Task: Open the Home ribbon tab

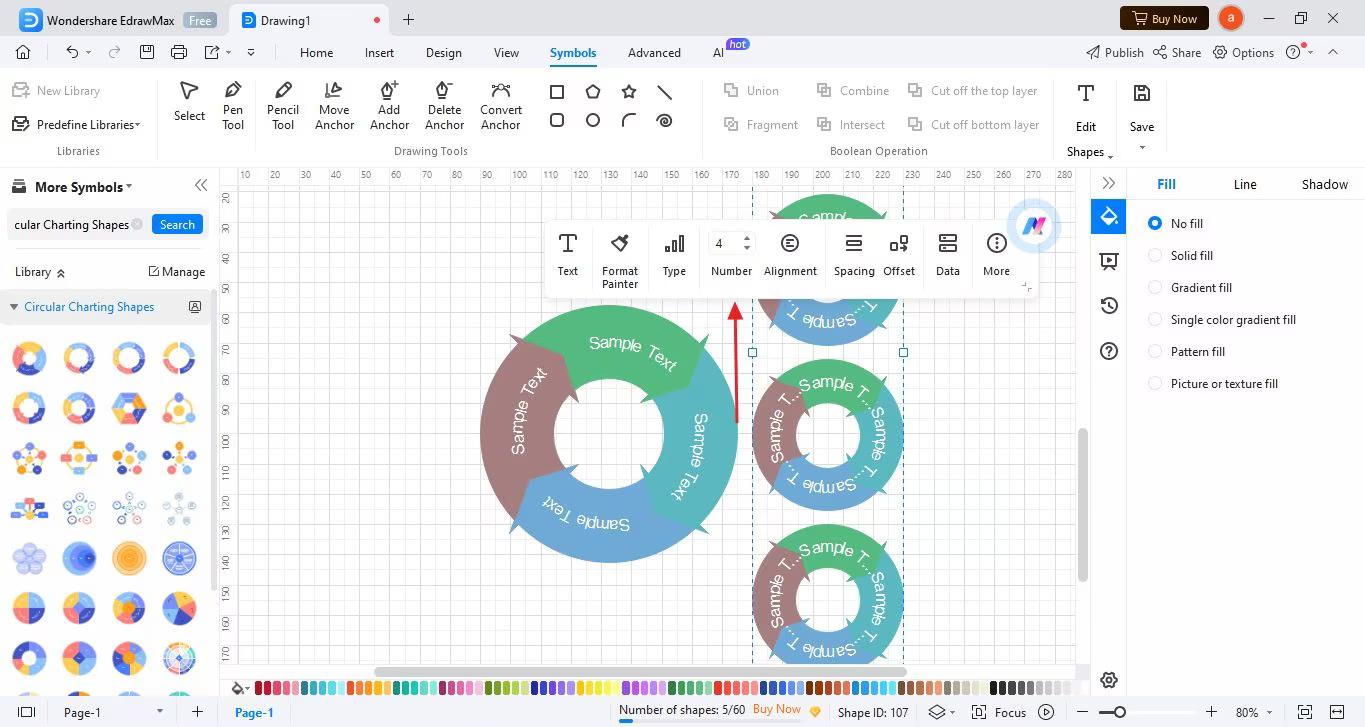Action: (x=316, y=53)
